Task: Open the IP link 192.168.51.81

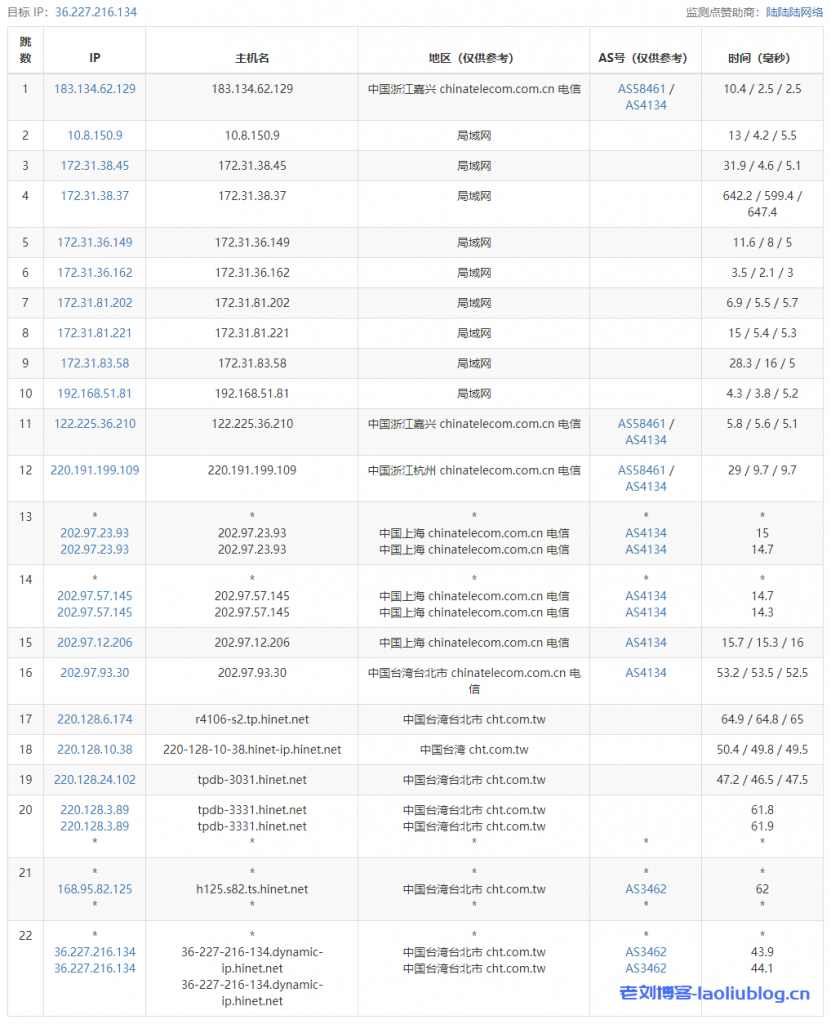Action: click(95, 394)
